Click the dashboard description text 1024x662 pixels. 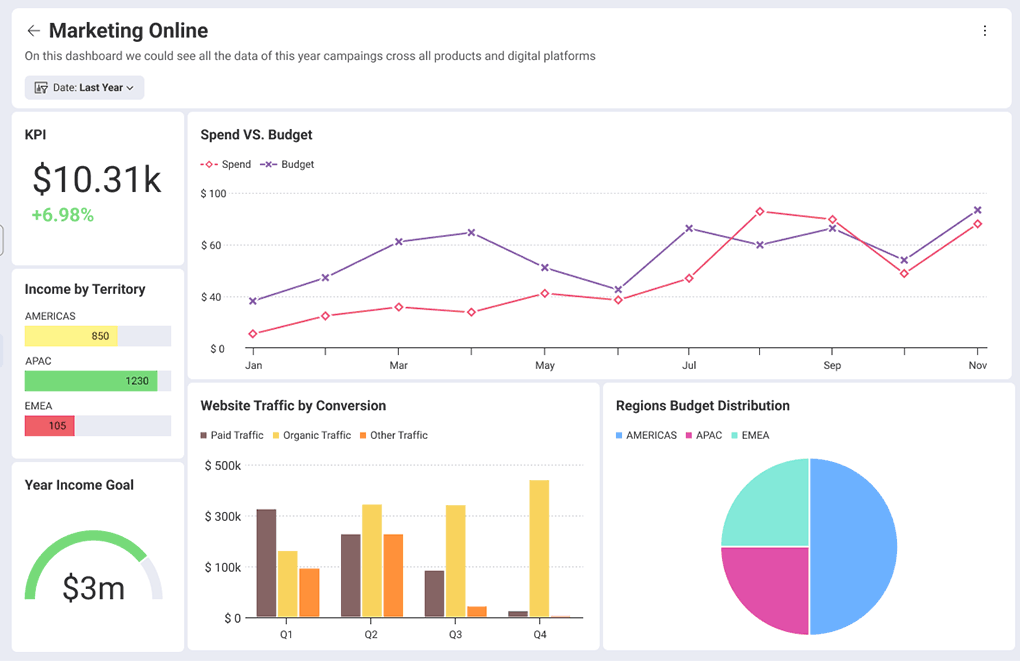(x=311, y=56)
